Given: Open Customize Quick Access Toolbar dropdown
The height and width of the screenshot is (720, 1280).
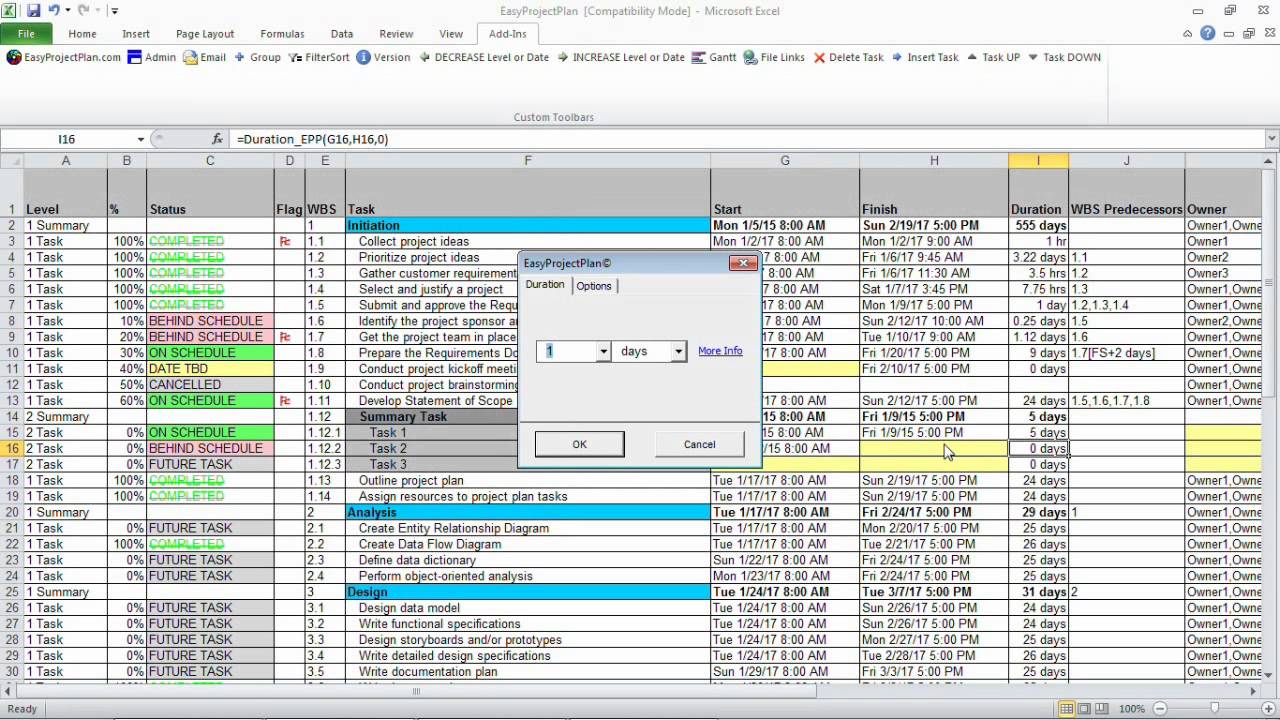Looking at the screenshot, I should (114, 11).
